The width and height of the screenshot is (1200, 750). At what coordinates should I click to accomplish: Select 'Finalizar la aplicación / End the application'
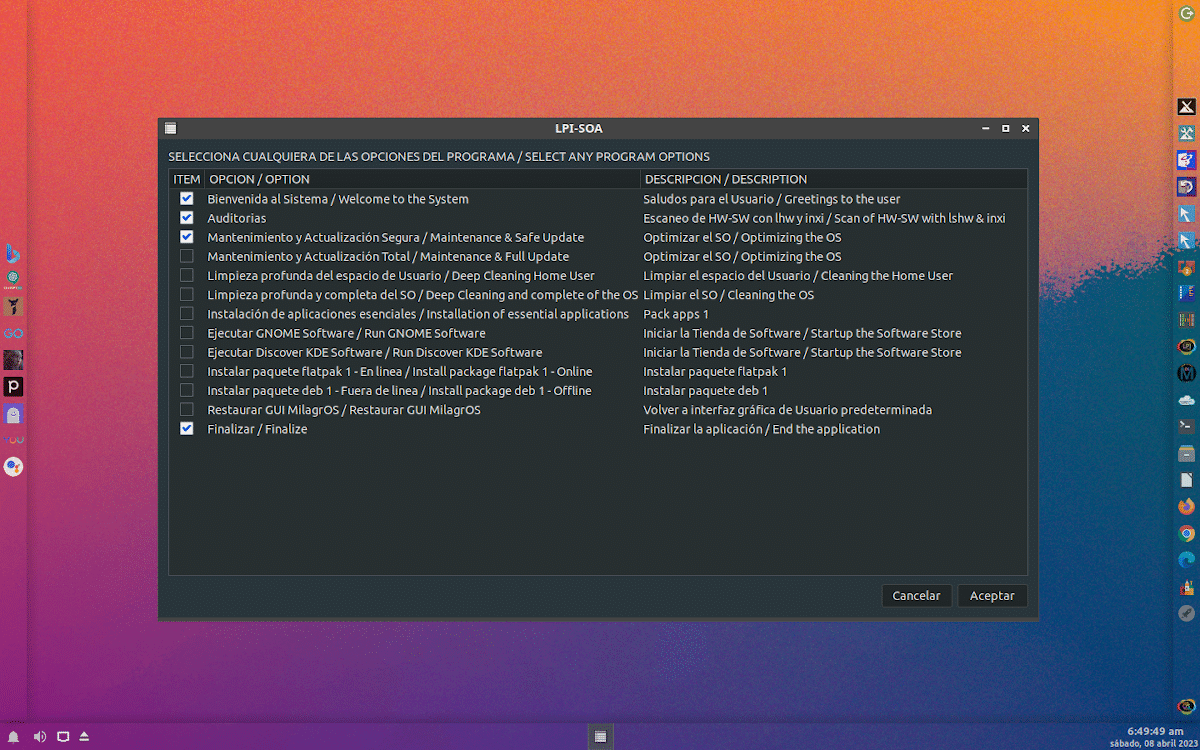point(762,429)
